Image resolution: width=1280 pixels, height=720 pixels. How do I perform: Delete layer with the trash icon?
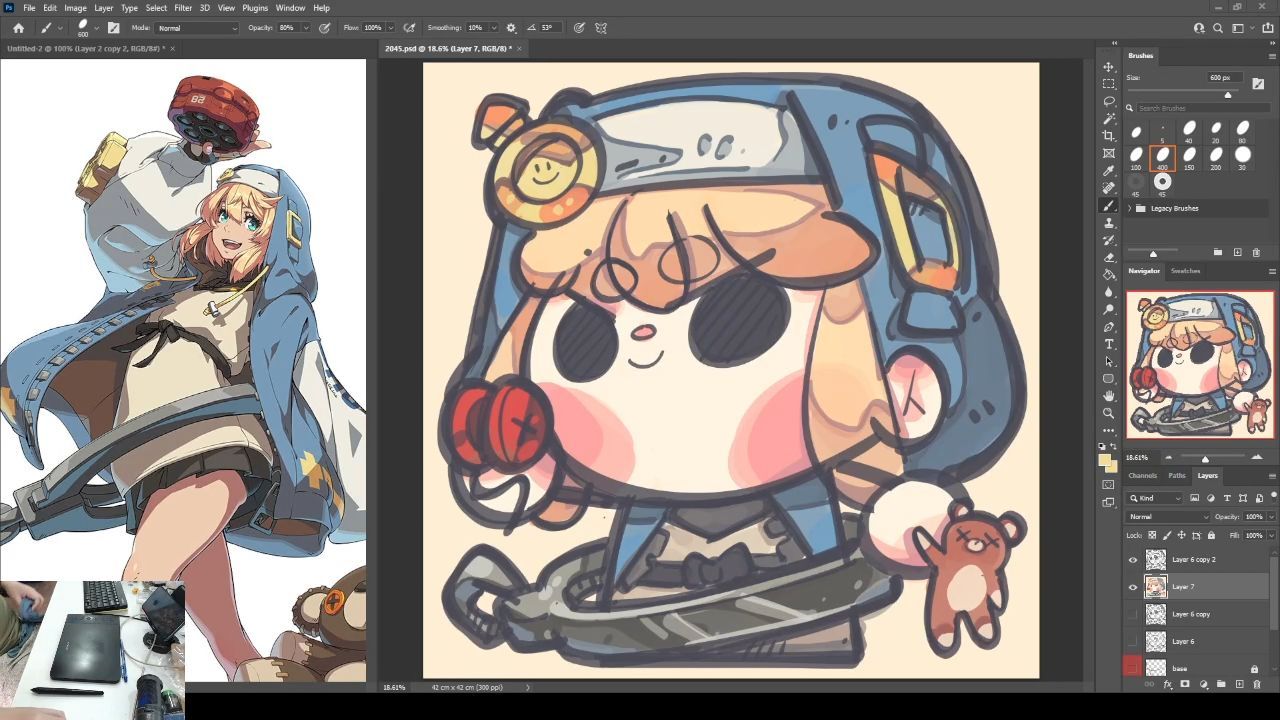click(x=1257, y=685)
